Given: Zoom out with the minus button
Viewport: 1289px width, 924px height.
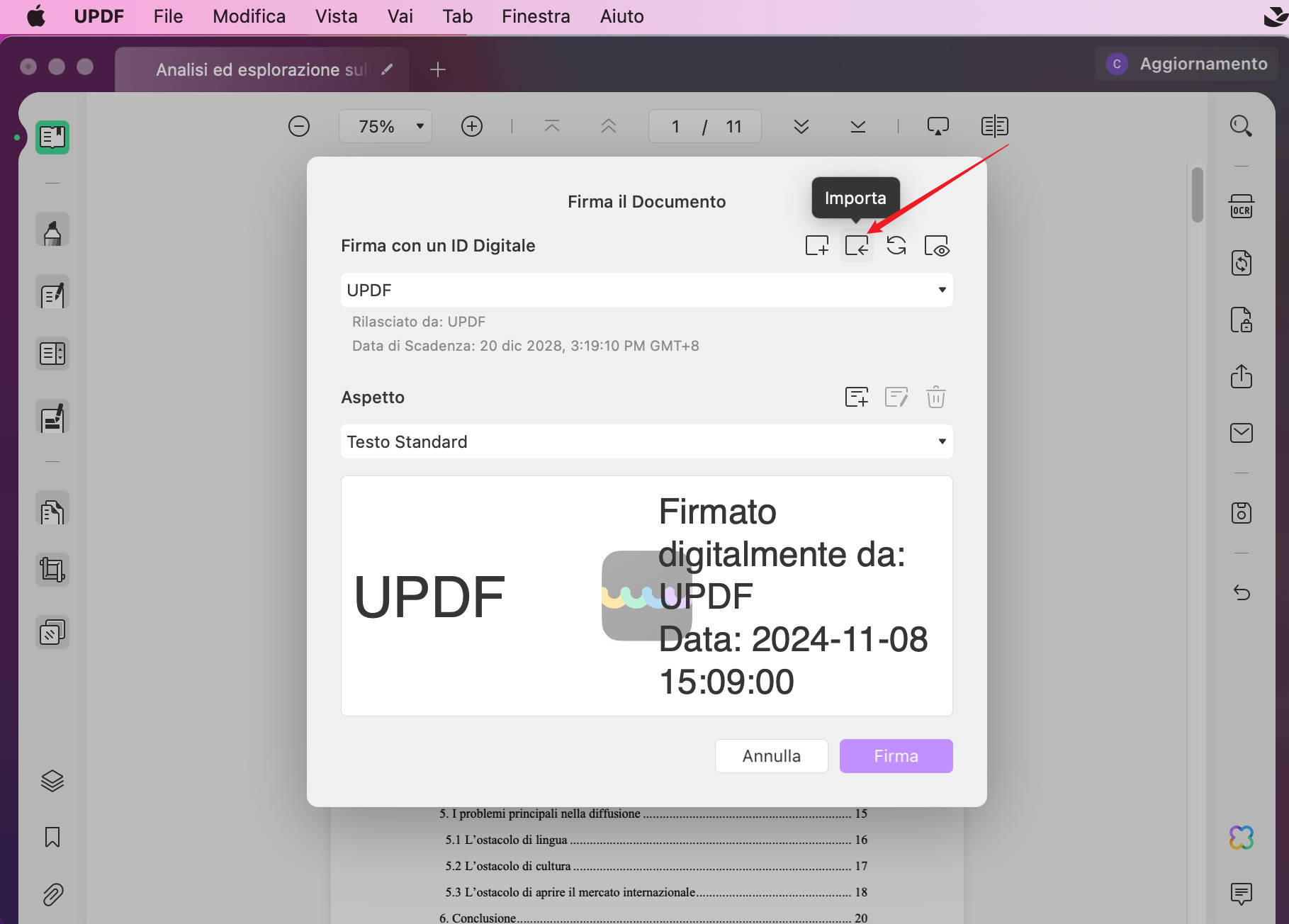Looking at the screenshot, I should coord(299,126).
